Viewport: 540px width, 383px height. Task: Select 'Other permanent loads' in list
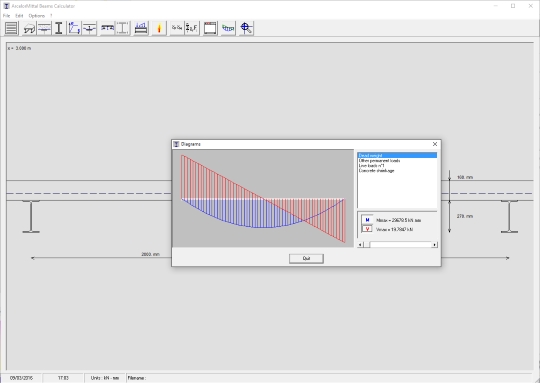379,161
